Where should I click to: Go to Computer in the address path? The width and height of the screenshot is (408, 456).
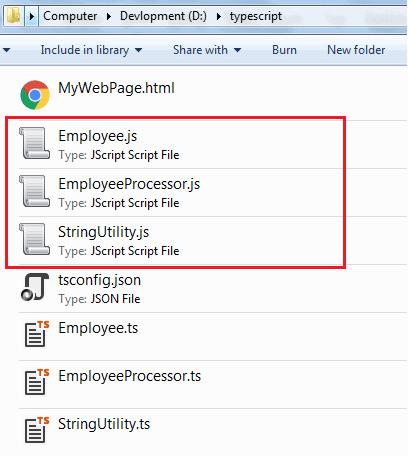pyautogui.click(x=70, y=16)
